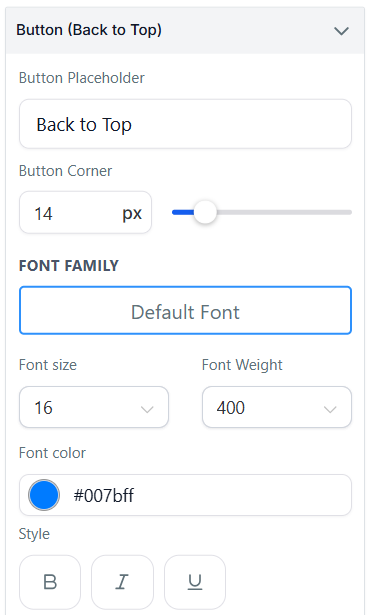The height and width of the screenshot is (615, 371).
Task: Toggle italic text style
Action: 122,582
